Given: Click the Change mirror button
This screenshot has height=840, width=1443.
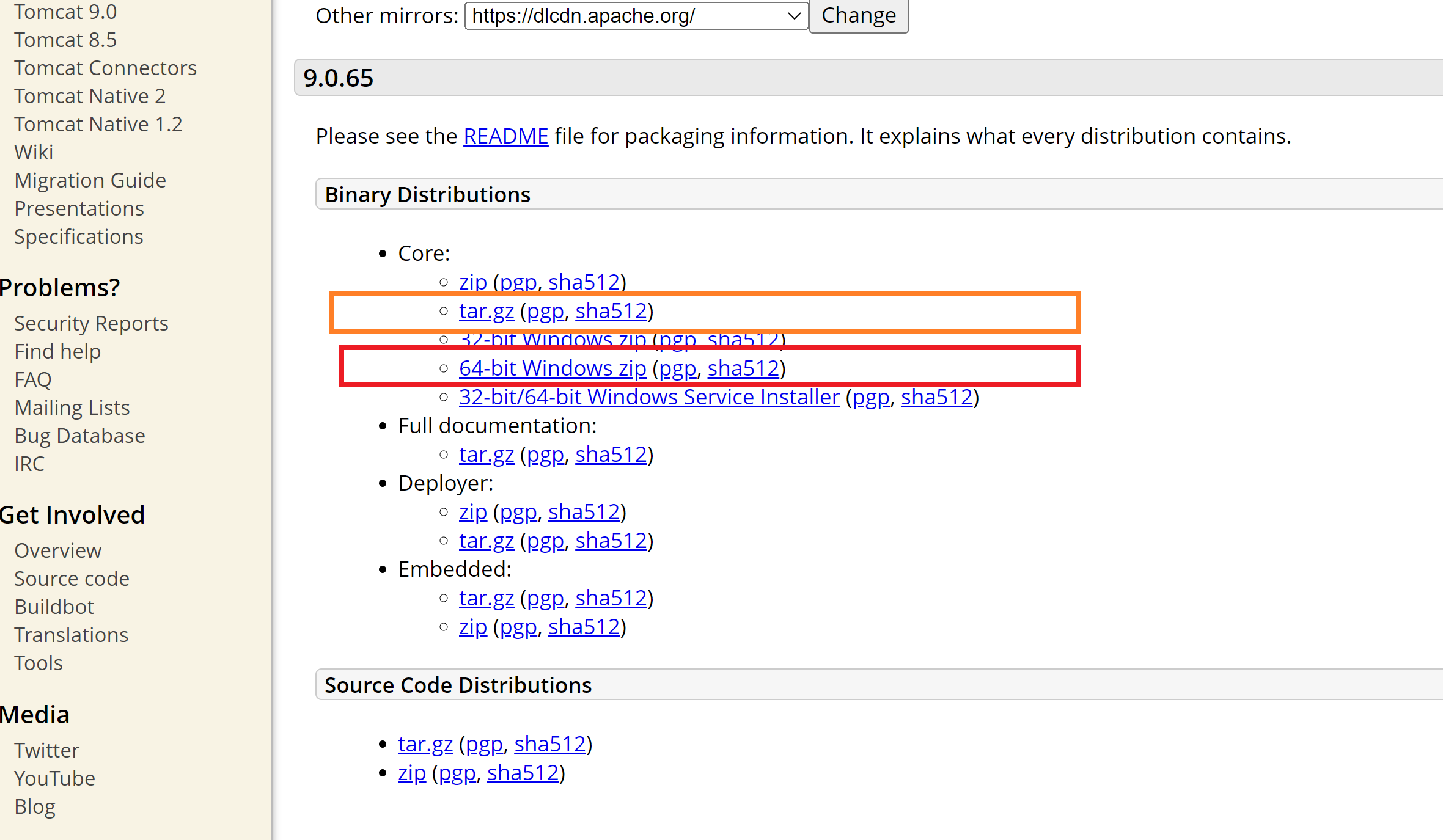Looking at the screenshot, I should (858, 15).
